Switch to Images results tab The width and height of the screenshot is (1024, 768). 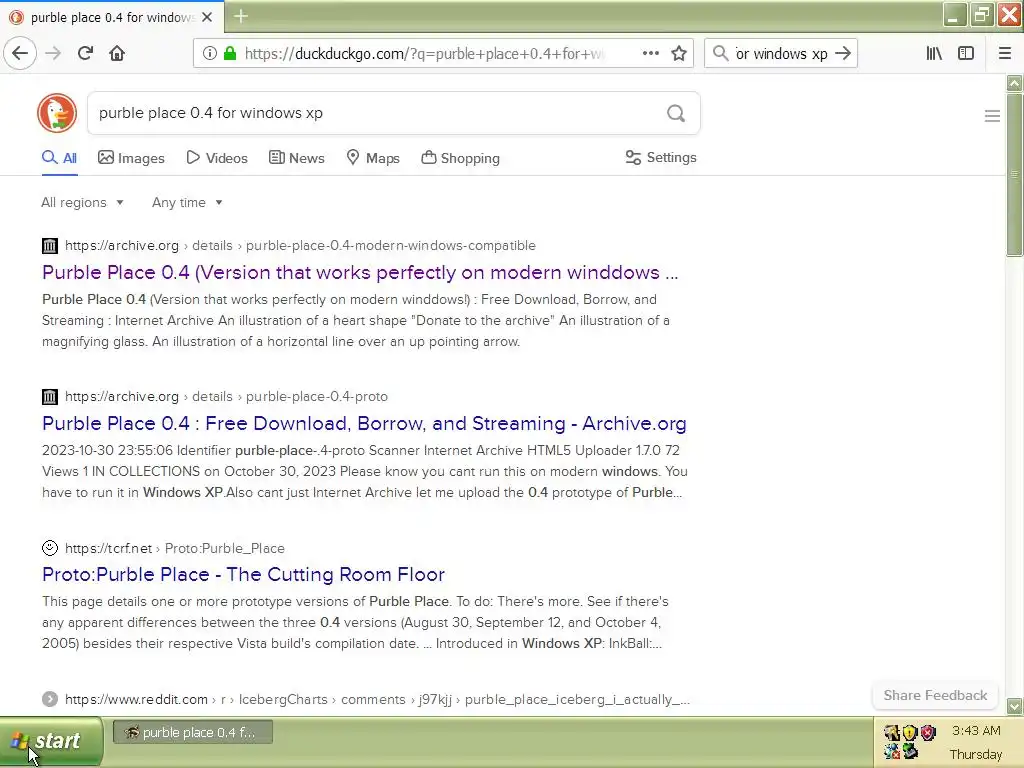click(131, 158)
